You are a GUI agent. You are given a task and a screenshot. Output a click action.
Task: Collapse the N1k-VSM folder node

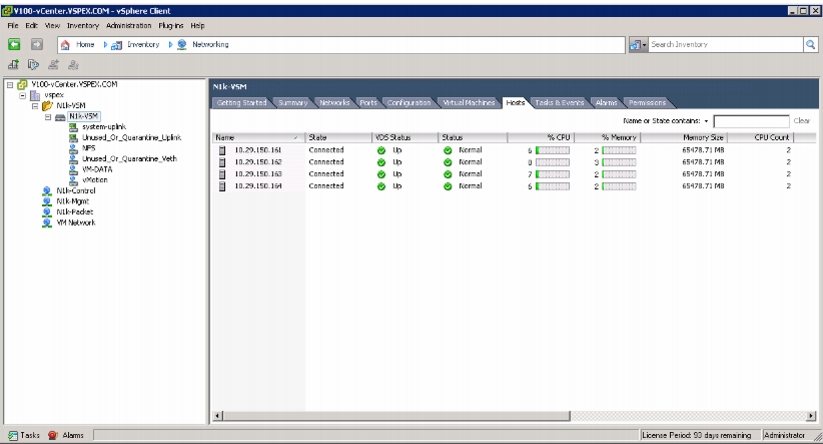(x=35, y=106)
